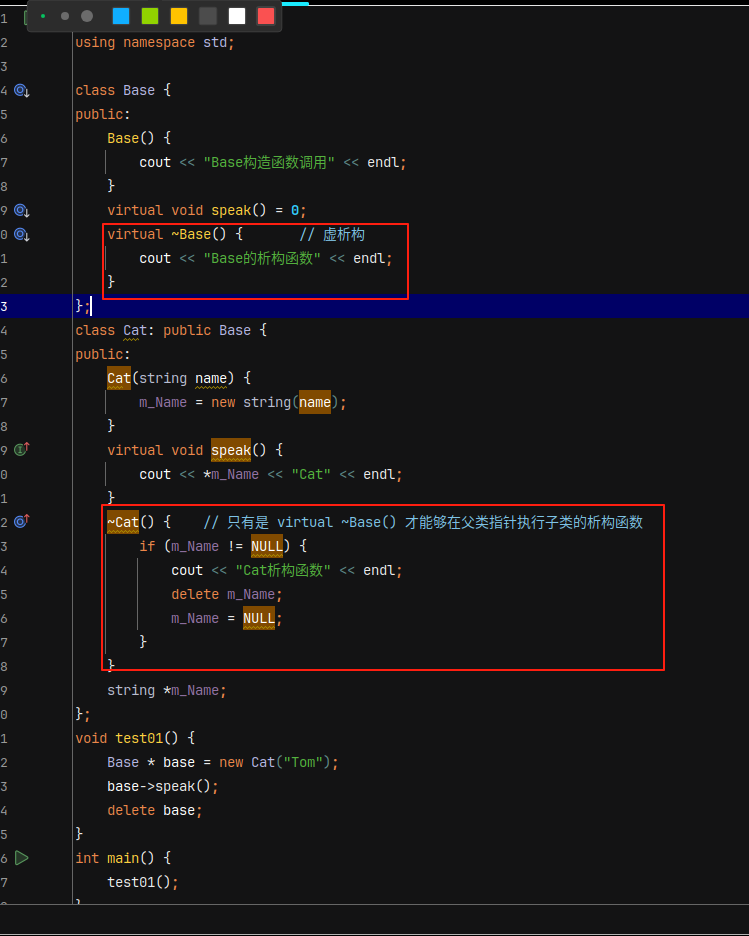Click highlighted 'name' in new string(name)
The width and height of the screenshot is (749, 936).
point(315,402)
